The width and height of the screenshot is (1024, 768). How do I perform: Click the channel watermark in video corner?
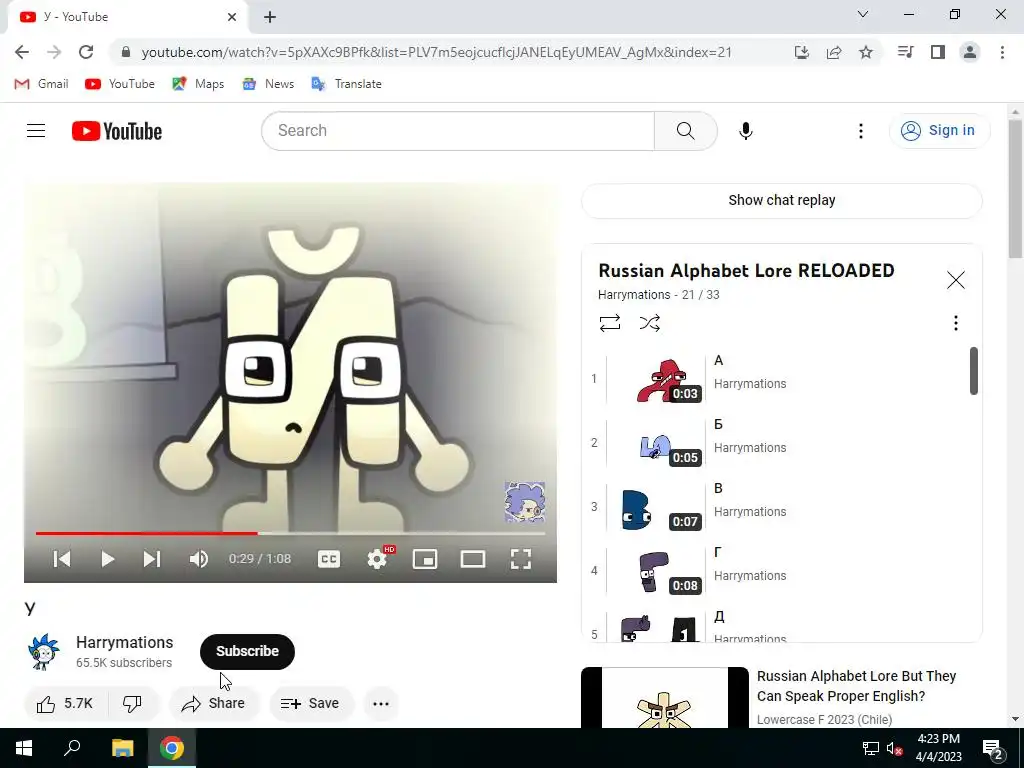pyautogui.click(x=524, y=502)
